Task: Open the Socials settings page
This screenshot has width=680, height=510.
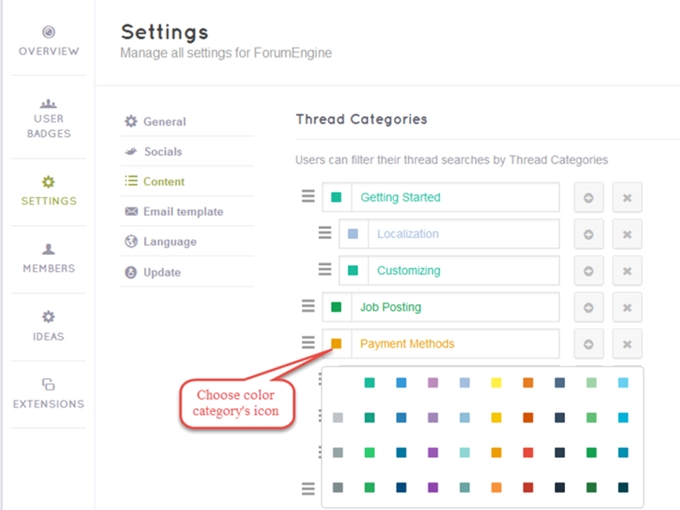Action: tap(162, 152)
